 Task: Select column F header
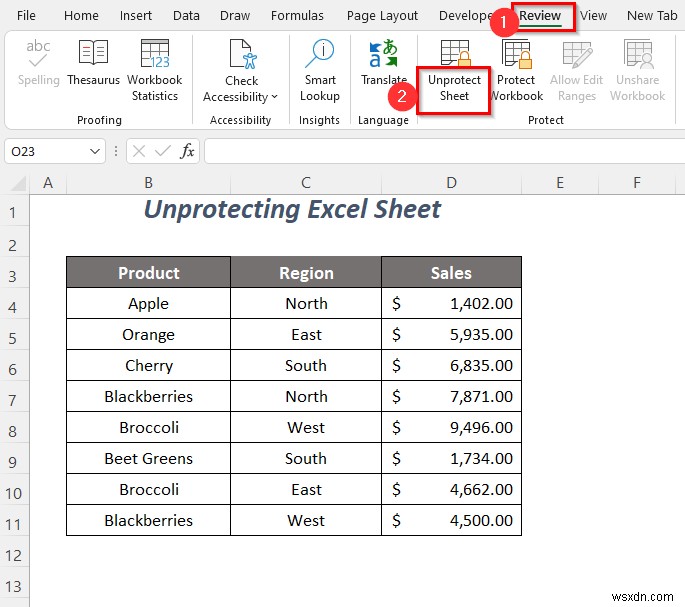637,183
